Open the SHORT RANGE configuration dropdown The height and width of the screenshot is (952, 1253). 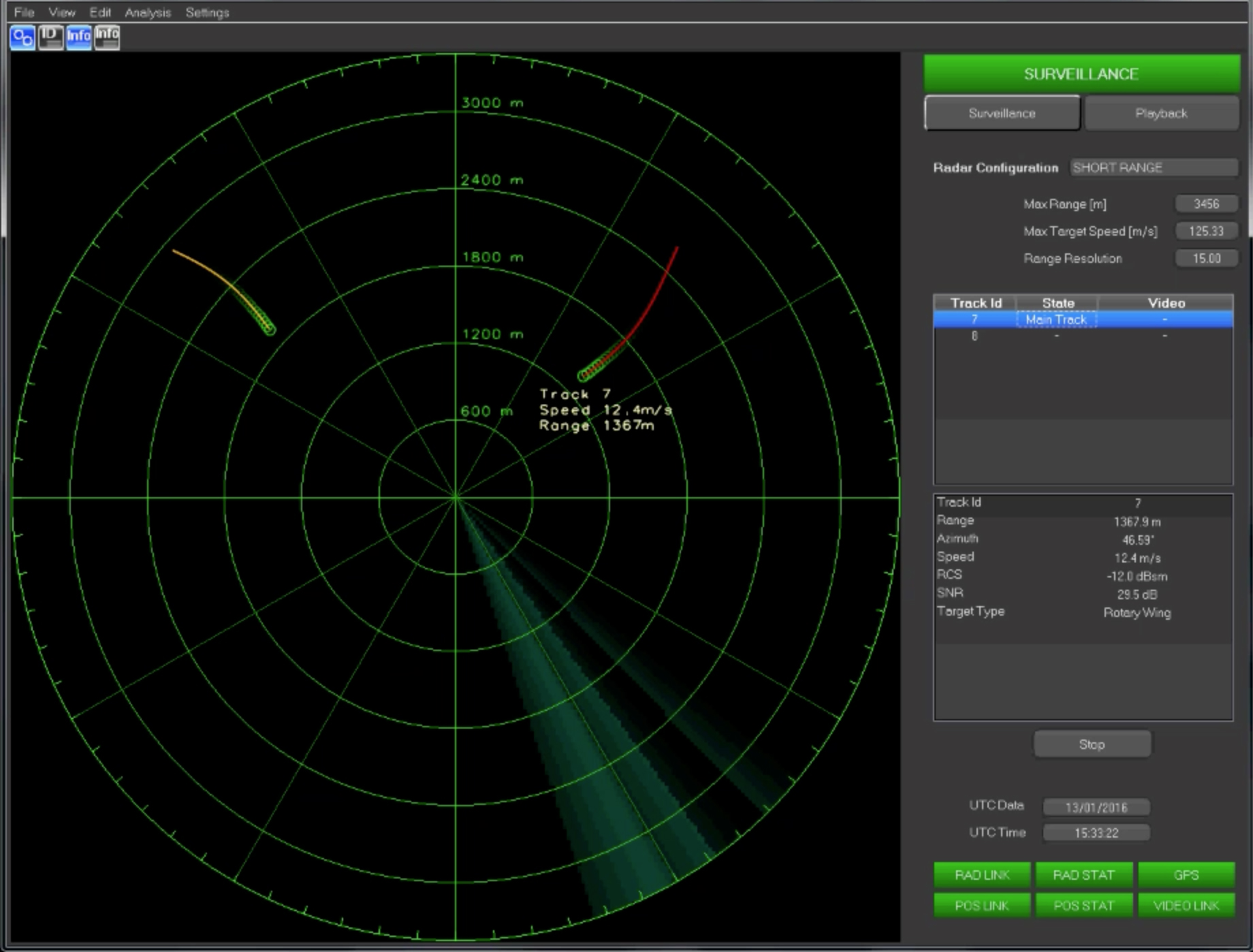pyautogui.click(x=1154, y=168)
